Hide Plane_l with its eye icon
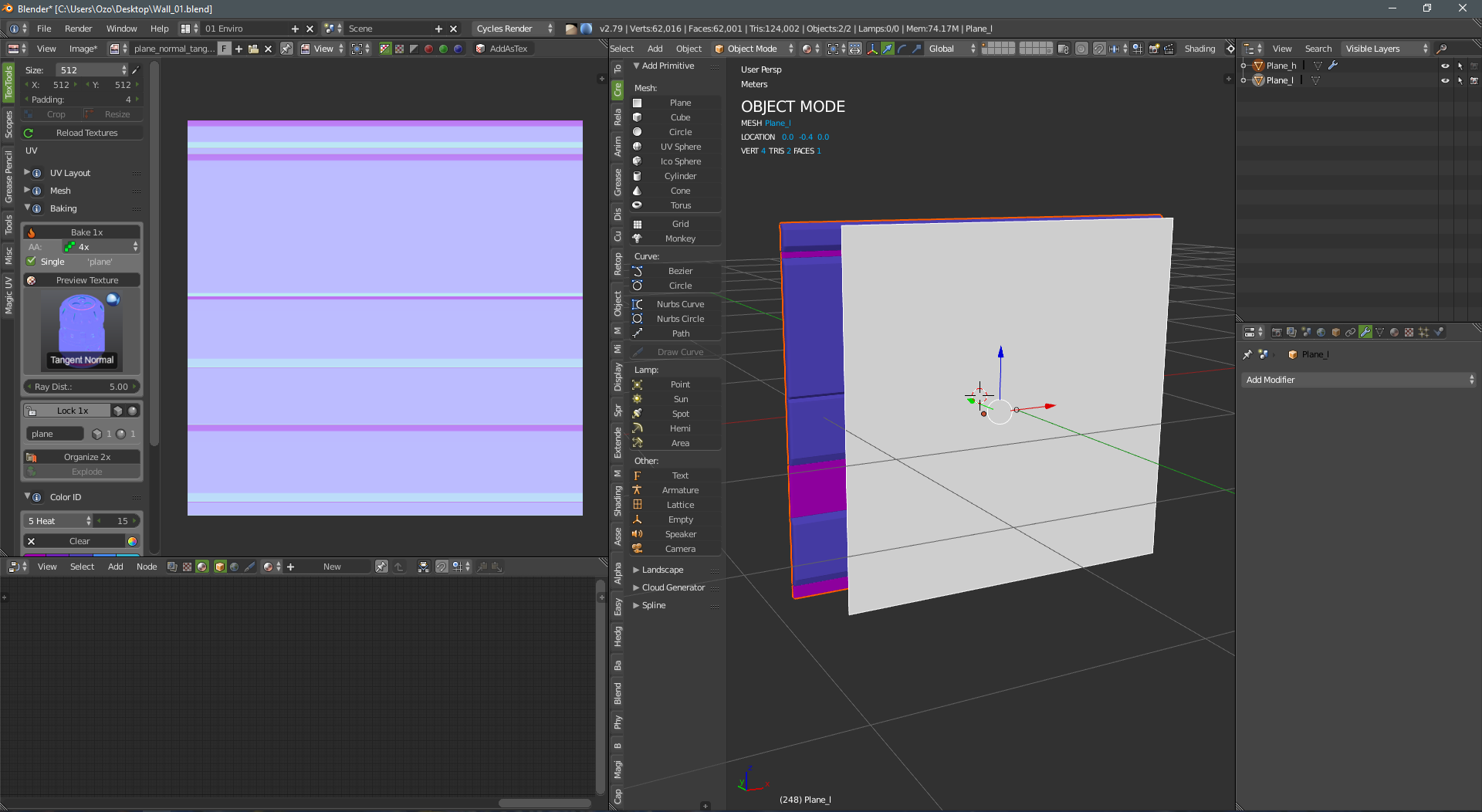 tap(1445, 80)
